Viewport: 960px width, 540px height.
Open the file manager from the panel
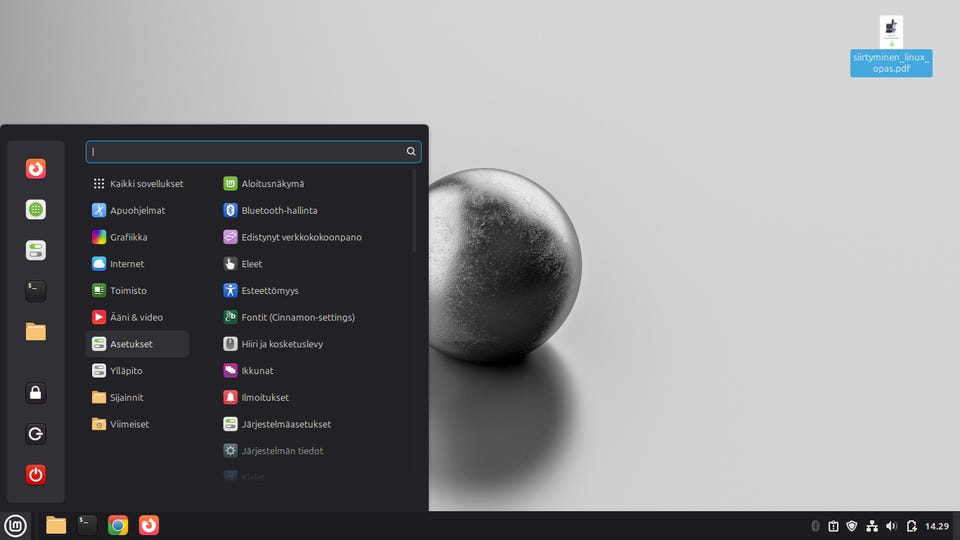tap(56, 525)
